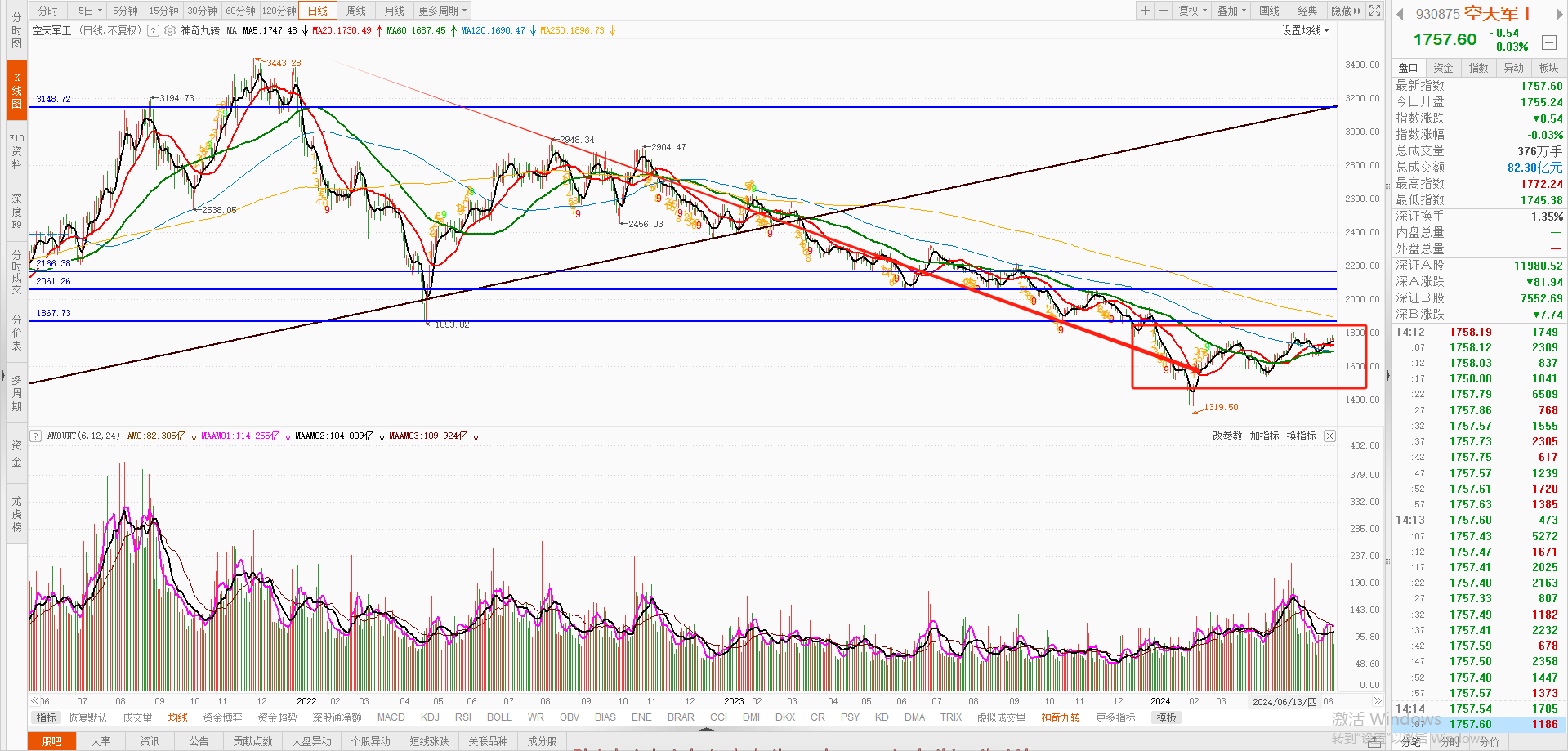Select 60分钟 period tab
Screen dimensions: 1568x751
point(240,11)
